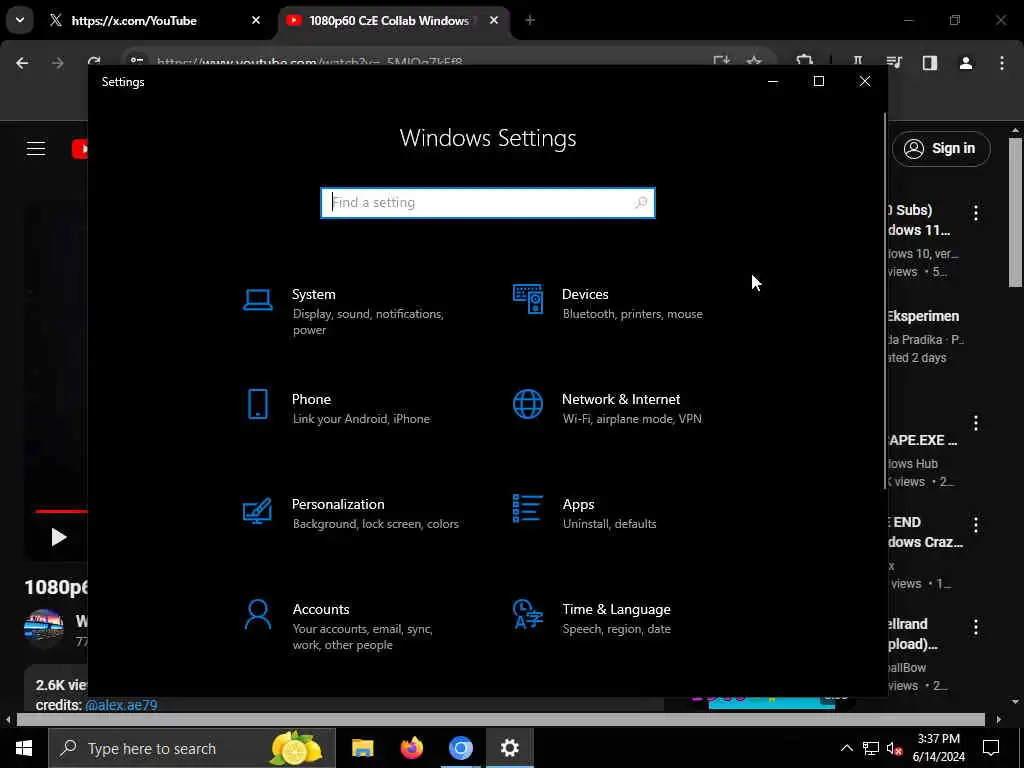Click the search magnifier in Find a setting

[641, 202]
